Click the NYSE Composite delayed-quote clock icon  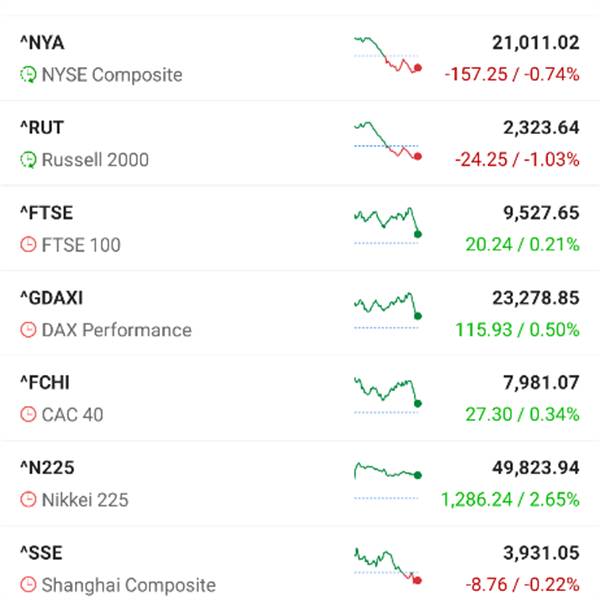coord(28,75)
